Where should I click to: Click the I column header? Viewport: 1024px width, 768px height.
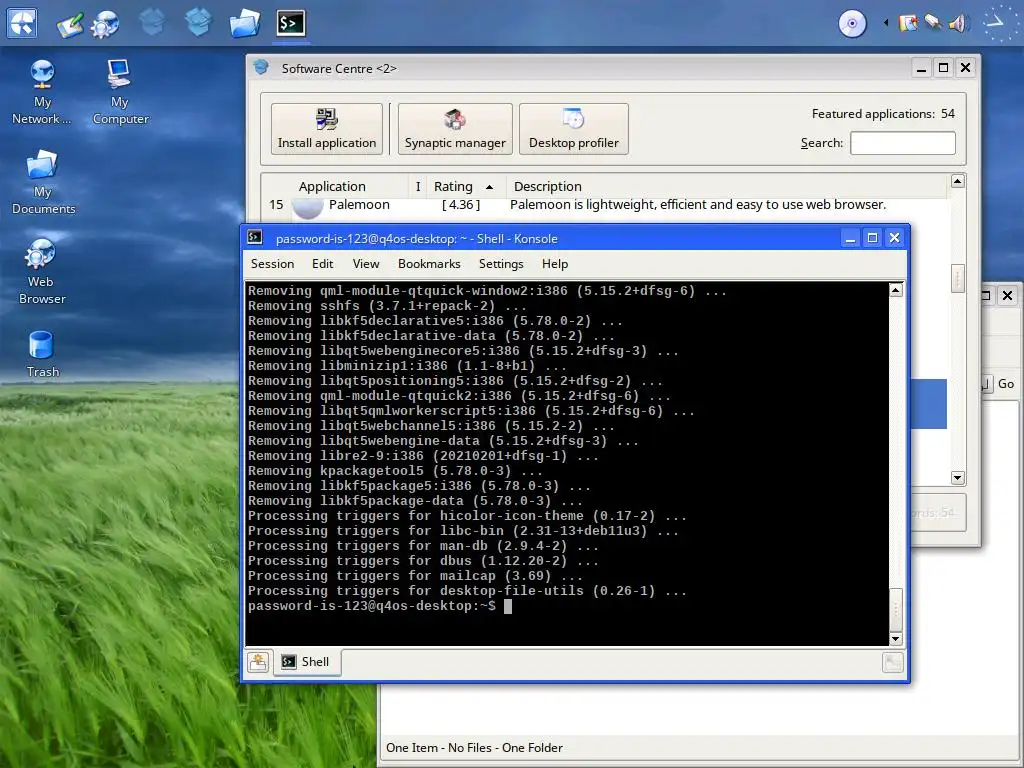click(418, 186)
